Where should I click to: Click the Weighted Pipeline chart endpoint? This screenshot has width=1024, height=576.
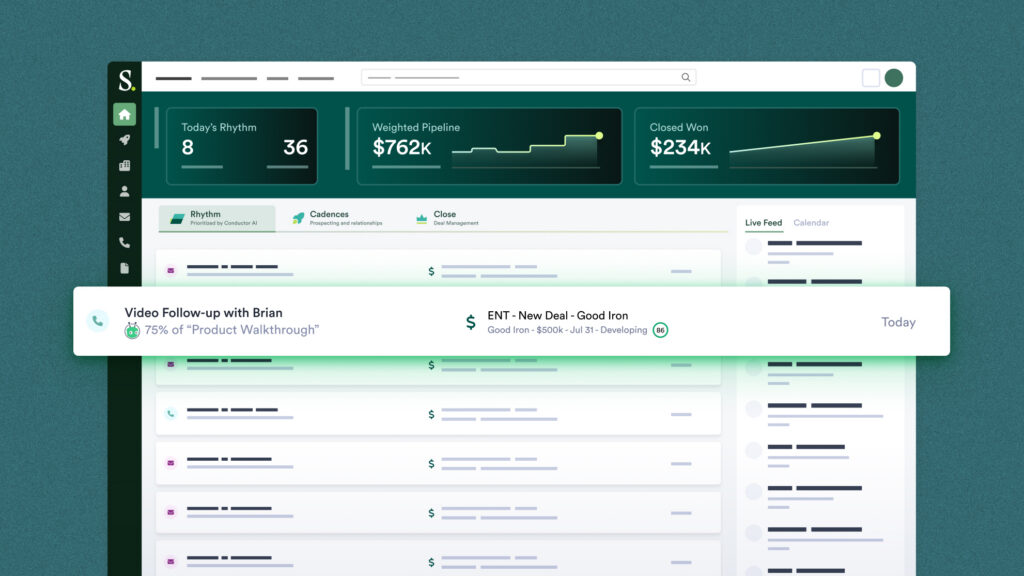[x=599, y=136]
